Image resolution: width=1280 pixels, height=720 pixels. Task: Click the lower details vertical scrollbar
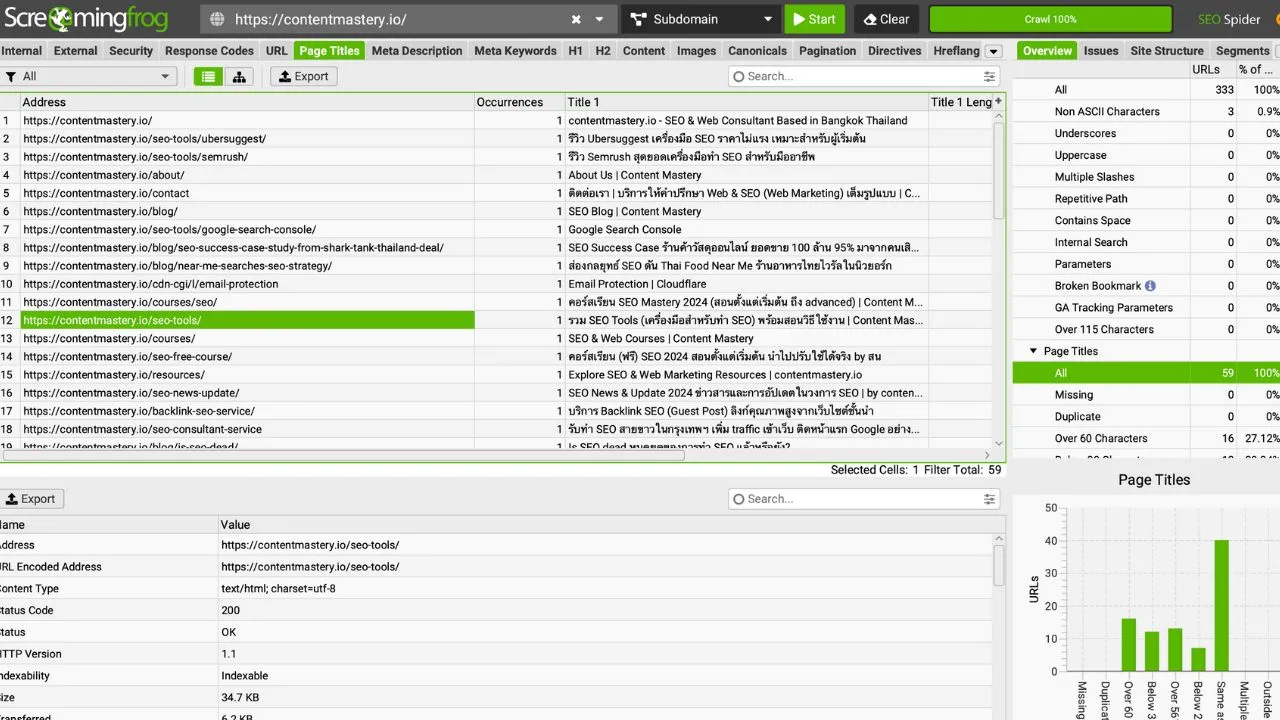[x=998, y=565]
